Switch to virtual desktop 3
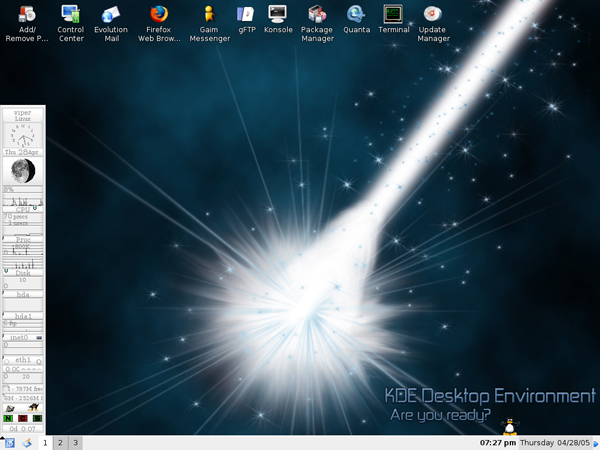The width and height of the screenshot is (600, 450). [x=75, y=443]
